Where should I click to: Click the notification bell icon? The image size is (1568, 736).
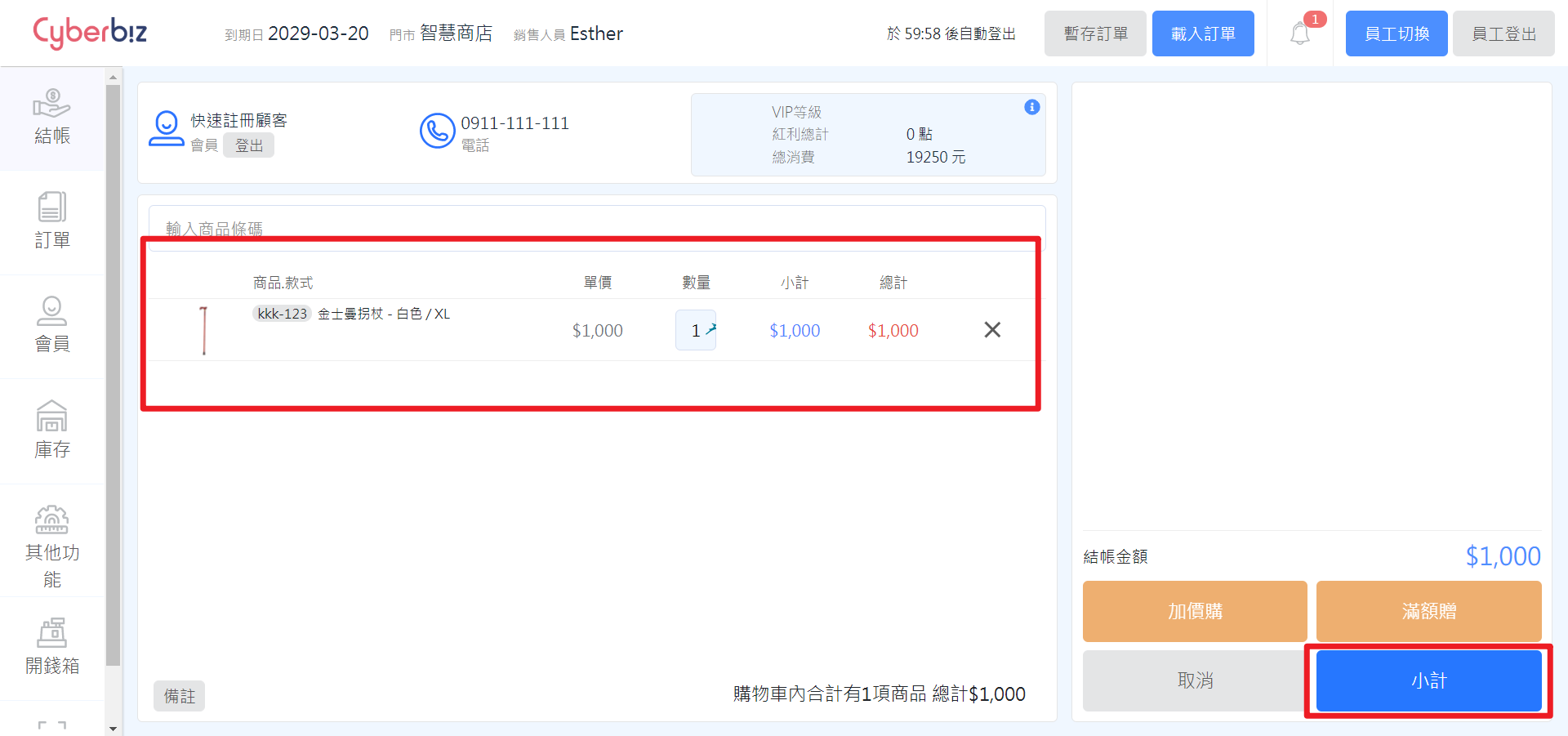[x=1300, y=34]
